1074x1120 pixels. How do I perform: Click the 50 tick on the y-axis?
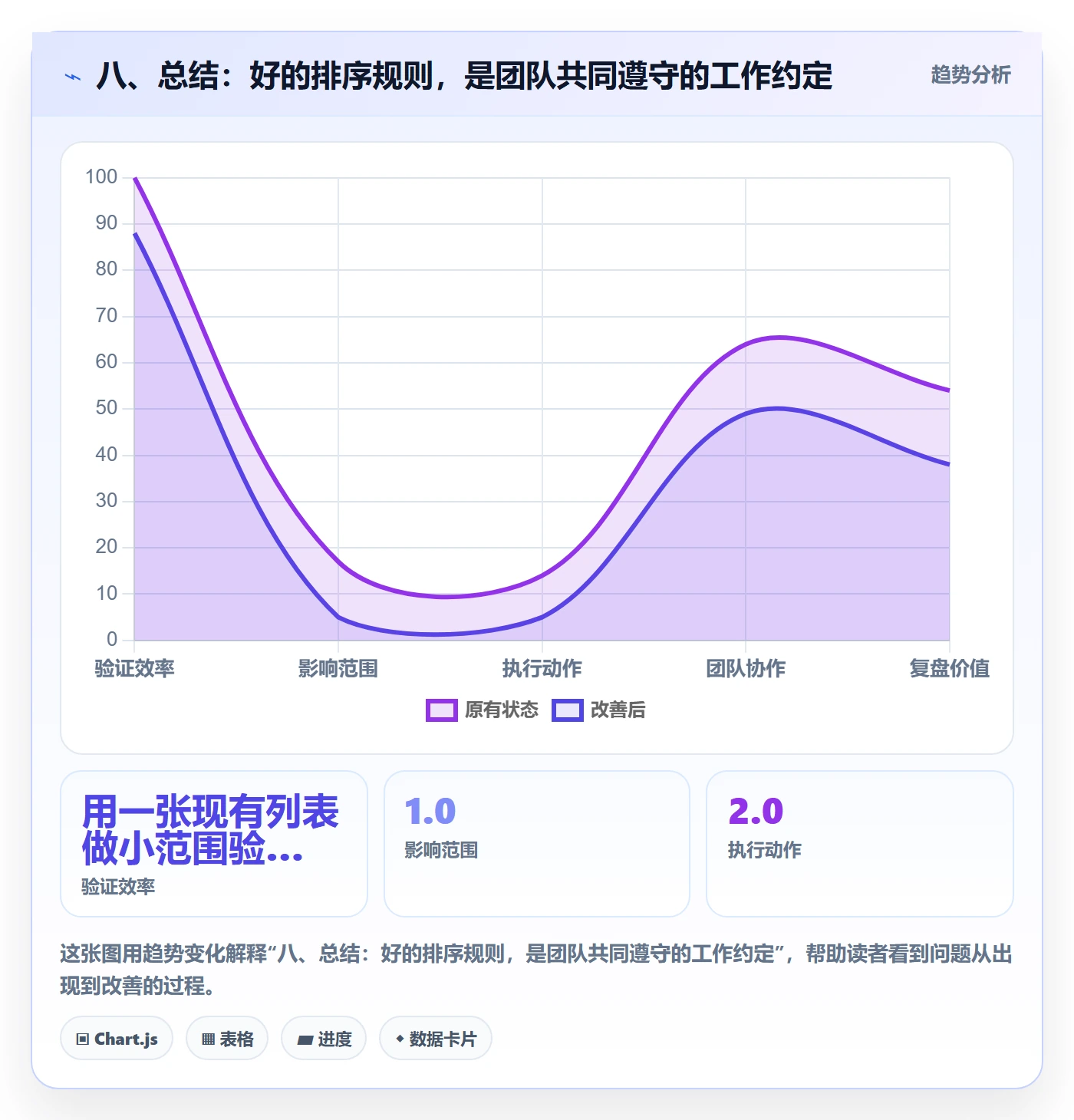107,408
